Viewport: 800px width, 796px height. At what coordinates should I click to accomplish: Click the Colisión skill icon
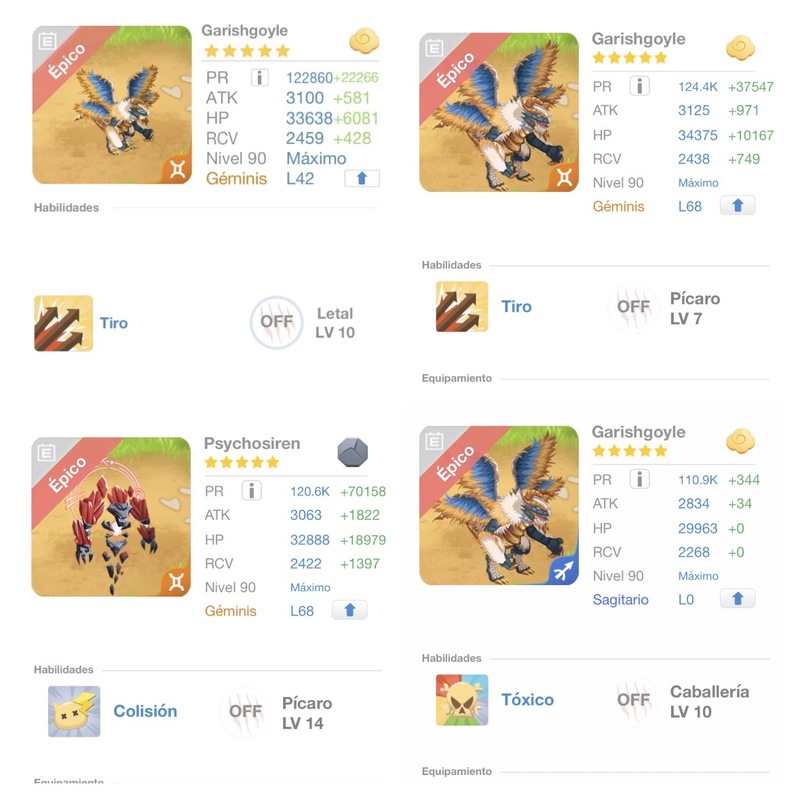(x=74, y=711)
